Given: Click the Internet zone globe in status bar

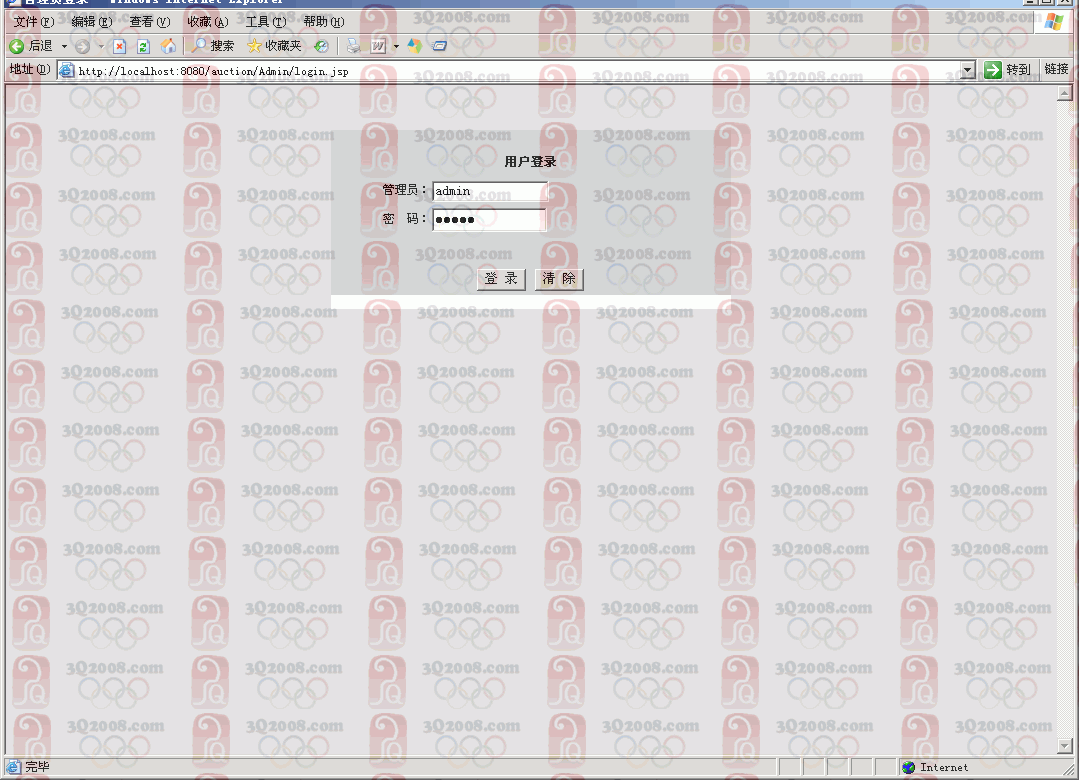Looking at the screenshot, I should [x=908, y=767].
